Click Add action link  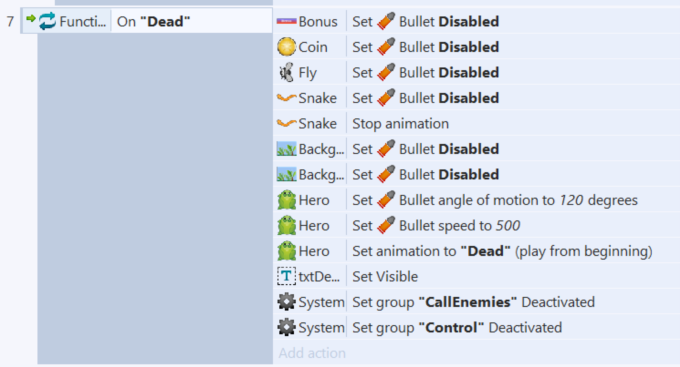[312, 353]
